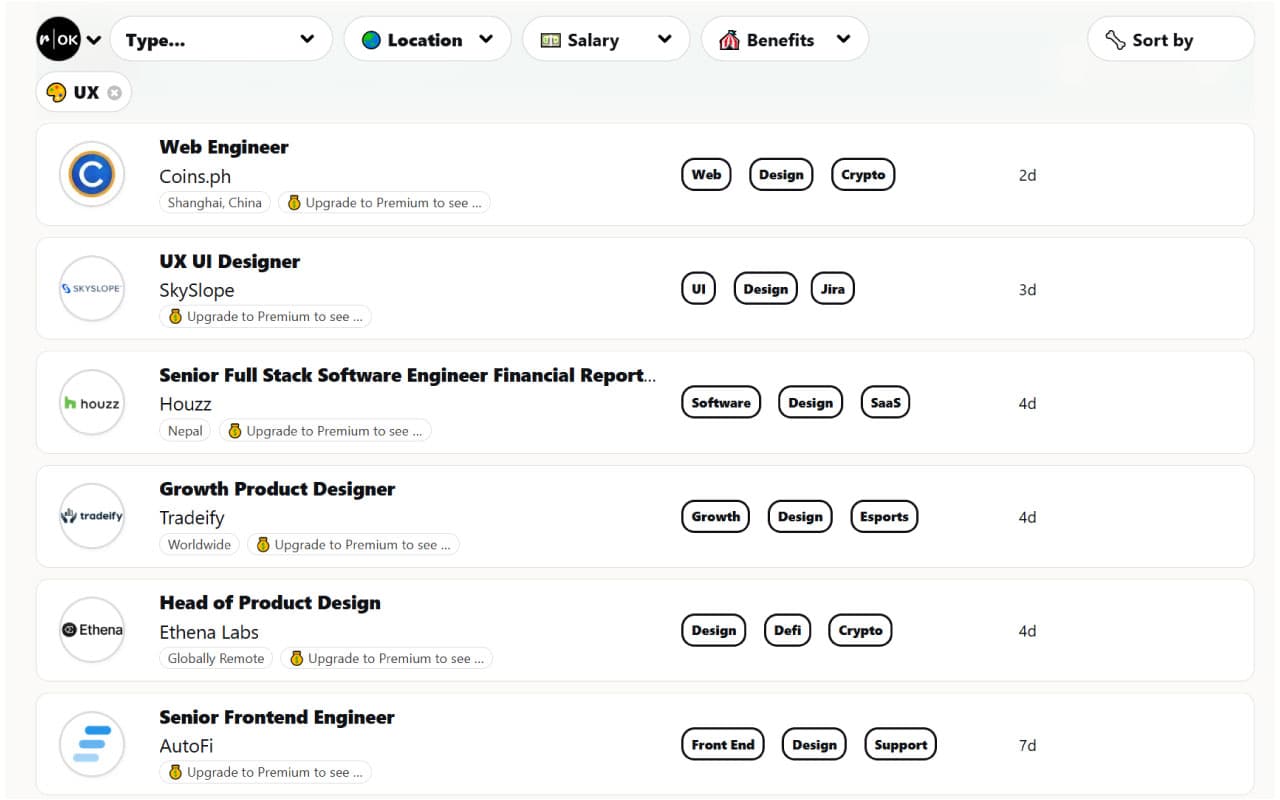The height and width of the screenshot is (800, 1280).
Task: Click the Jira tag on SkySlope job
Action: click(832, 289)
